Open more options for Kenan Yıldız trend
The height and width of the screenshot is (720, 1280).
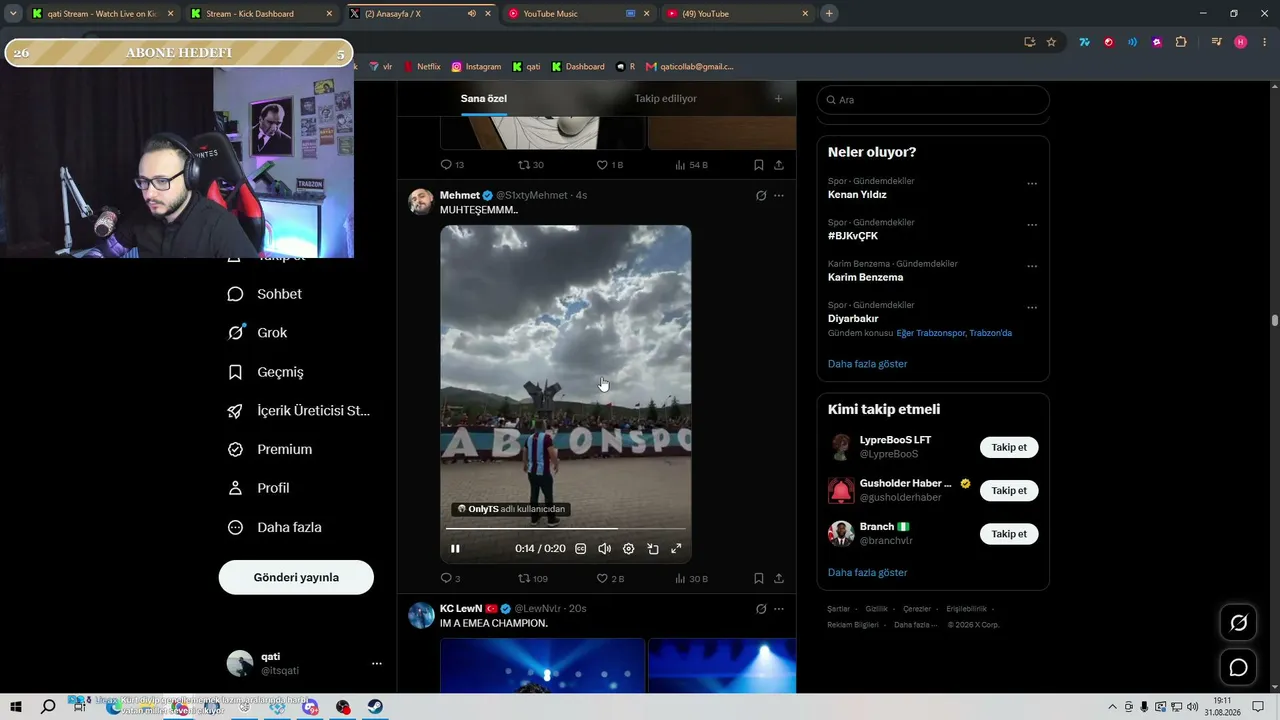[1032, 183]
